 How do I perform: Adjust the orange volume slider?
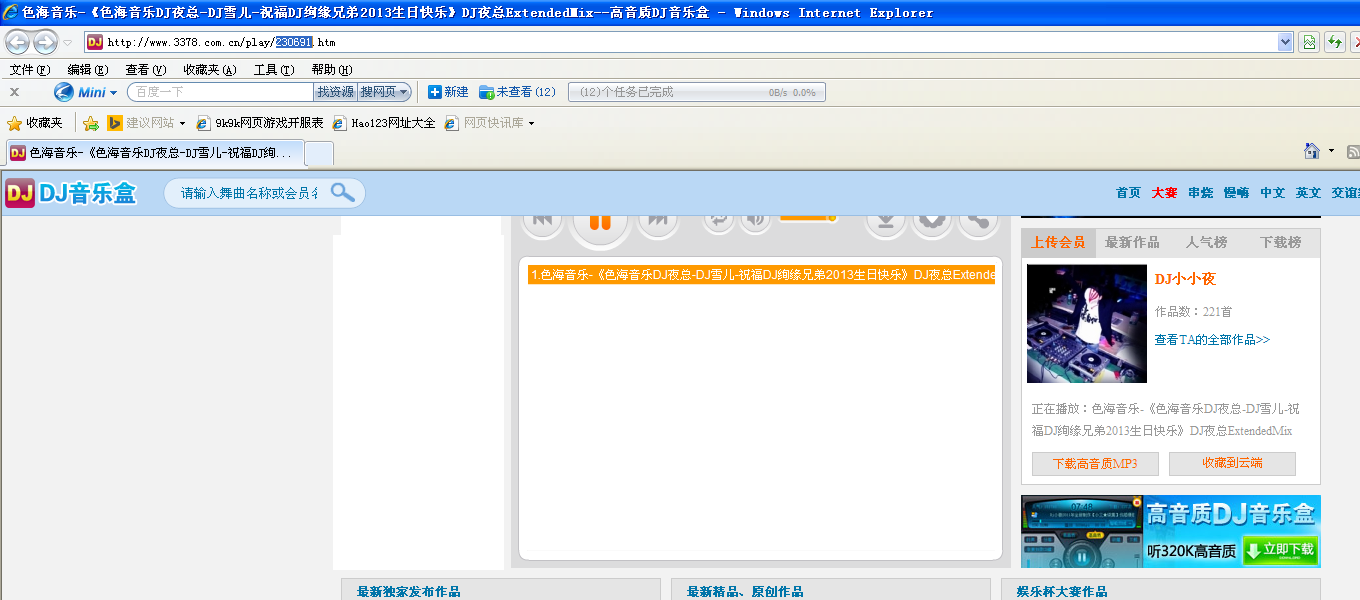(807, 217)
